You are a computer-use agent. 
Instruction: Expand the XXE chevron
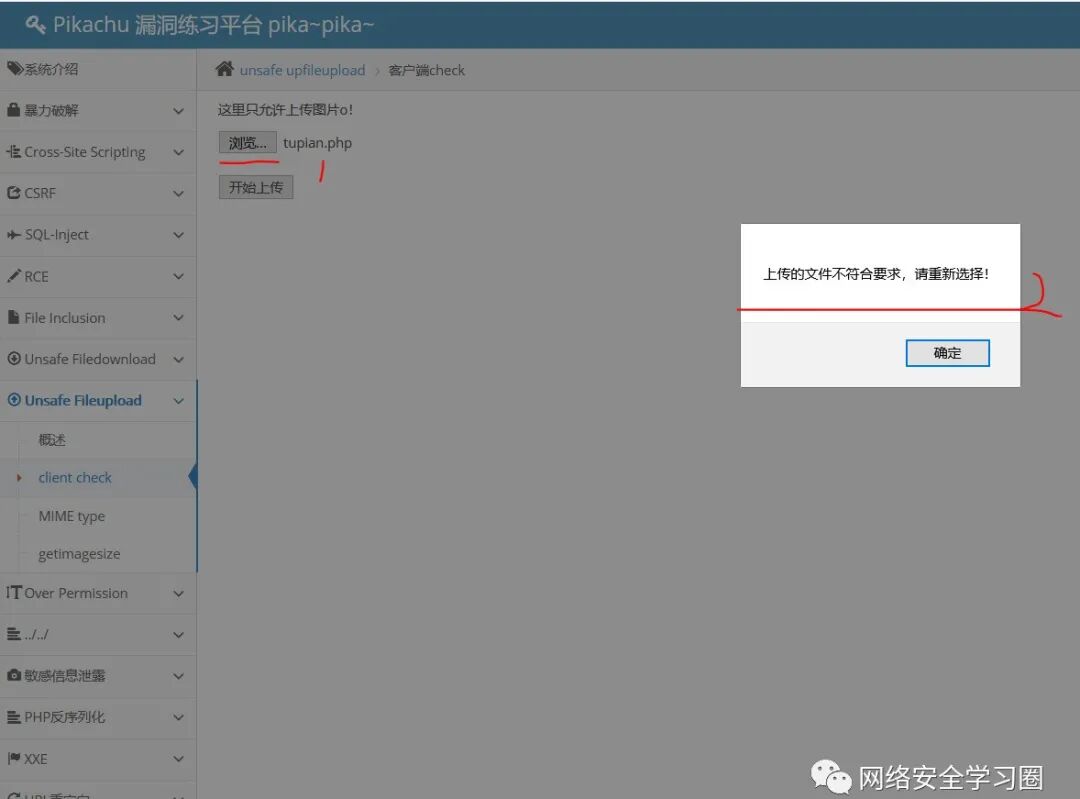[x=178, y=758]
